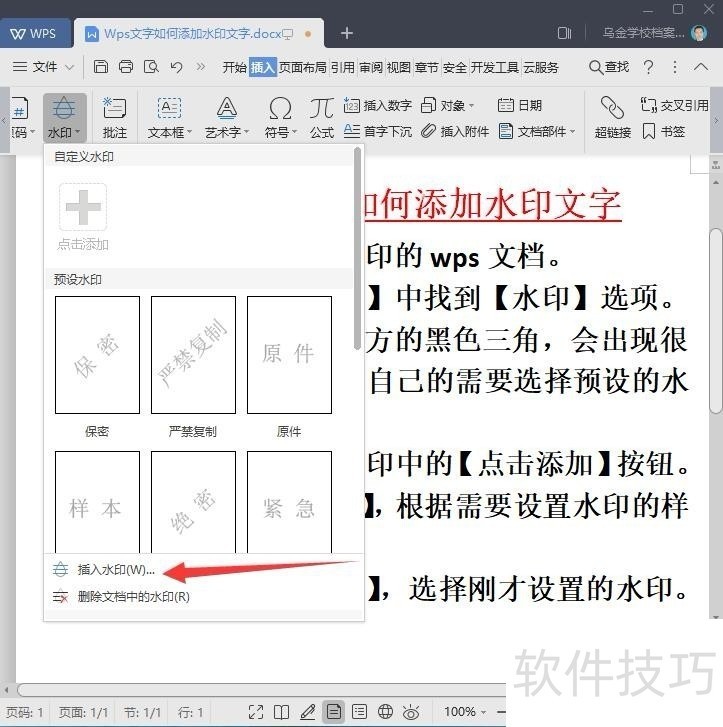Click 首字下沉 drop cap
The width and height of the screenshot is (723, 727).
pyautogui.click(x=378, y=132)
